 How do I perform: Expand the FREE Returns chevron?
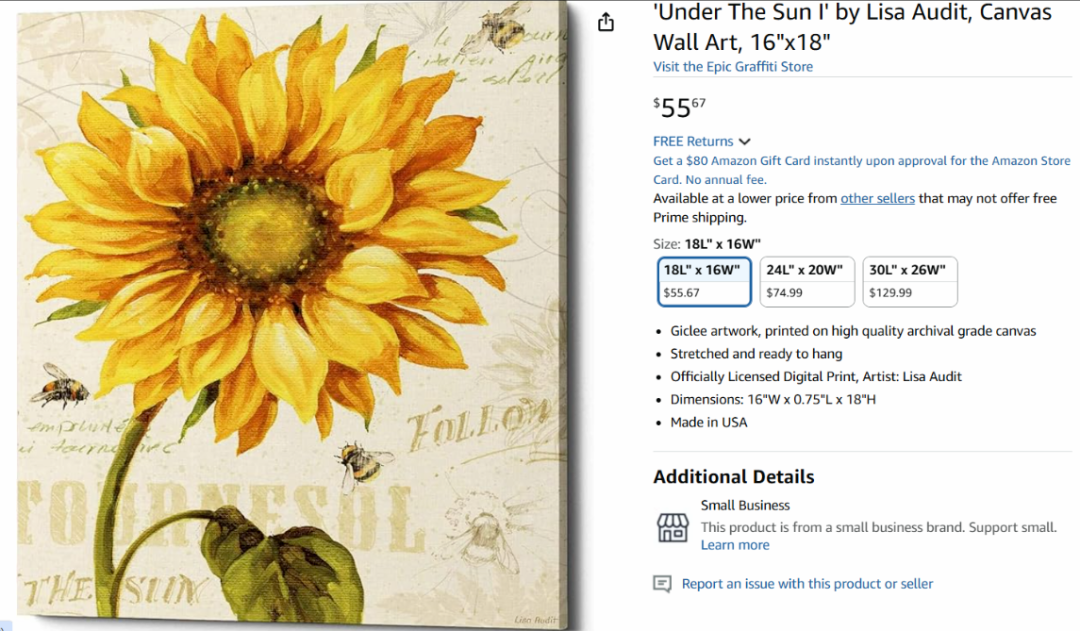click(745, 142)
